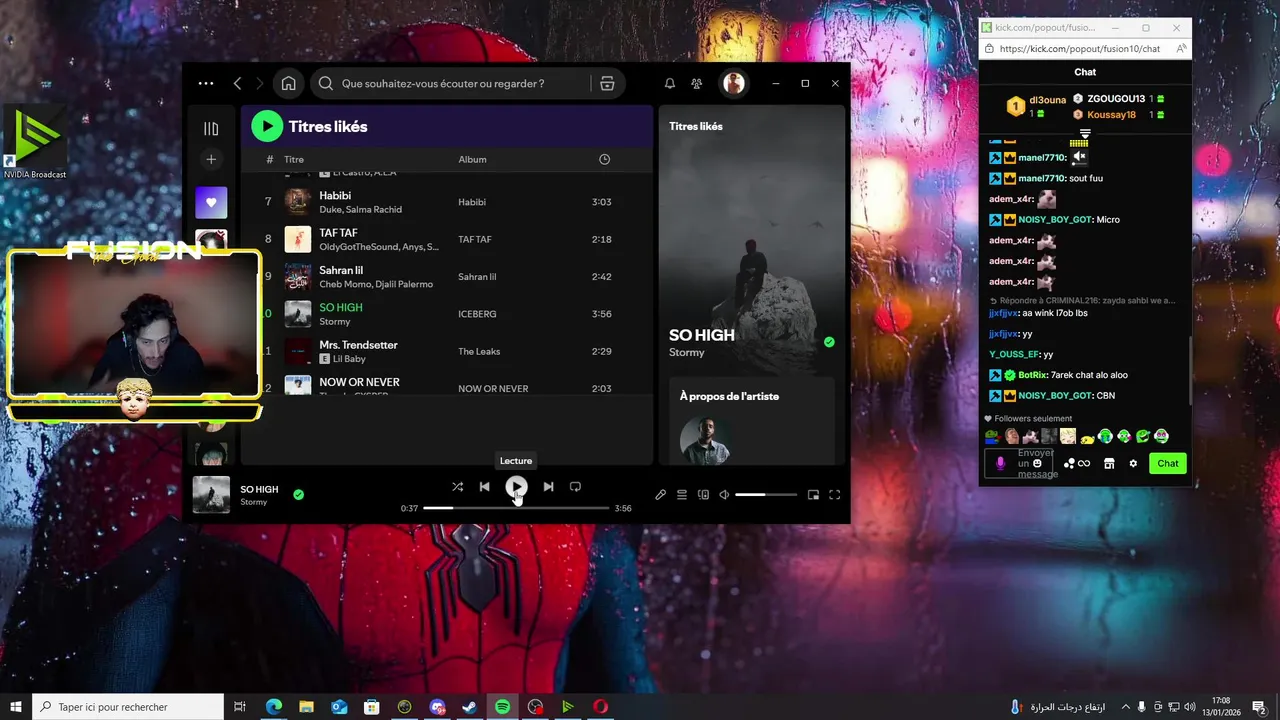Click Spotify icon on the taskbar

click(502, 707)
